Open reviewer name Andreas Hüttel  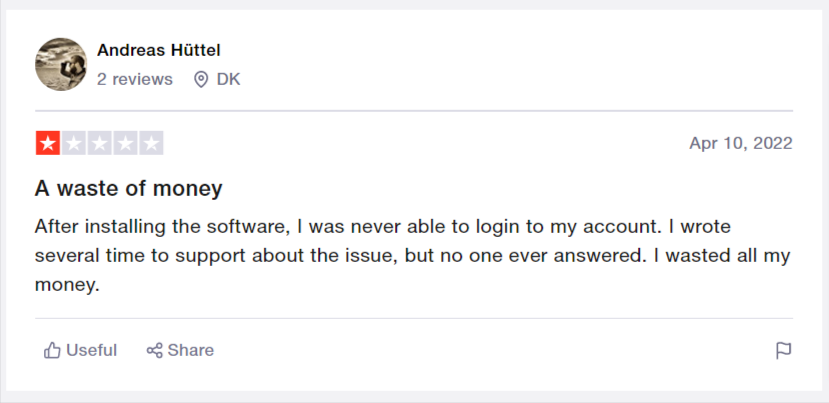(159, 50)
